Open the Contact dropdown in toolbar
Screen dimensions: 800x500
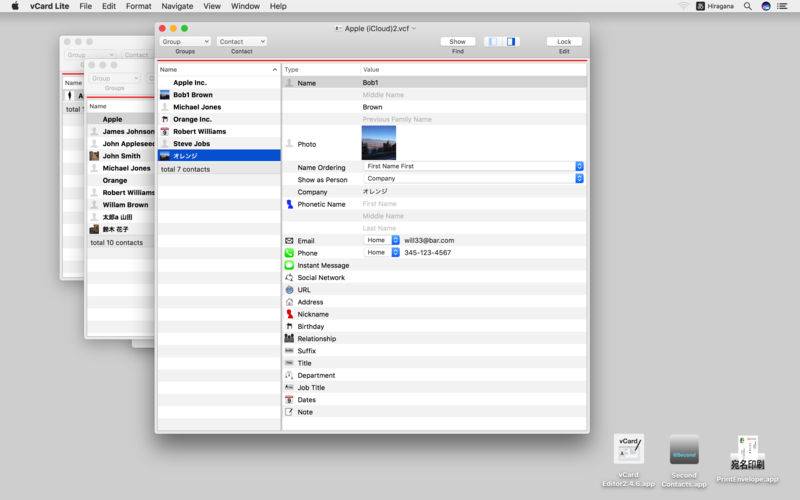coord(242,41)
